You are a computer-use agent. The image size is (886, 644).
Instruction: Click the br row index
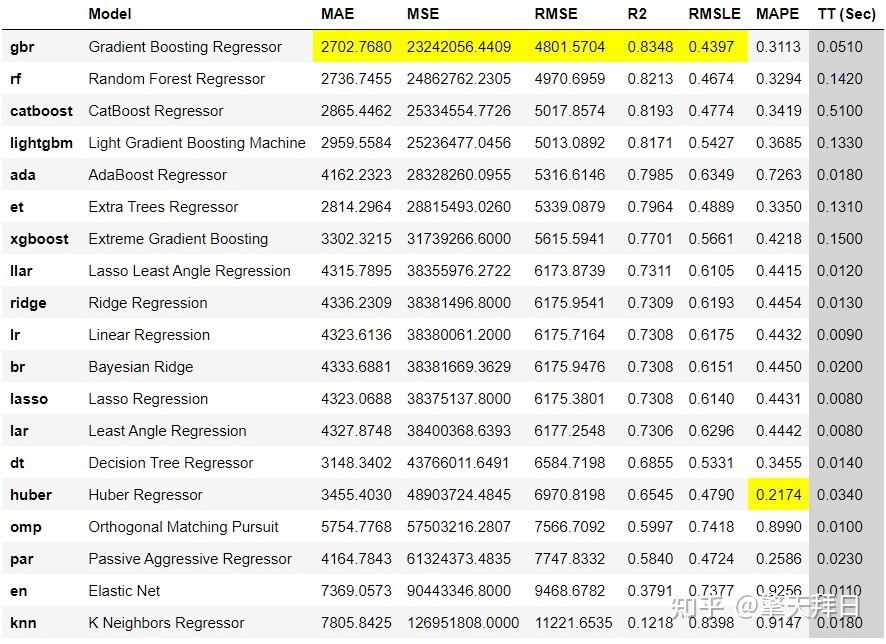click(17, 367)
